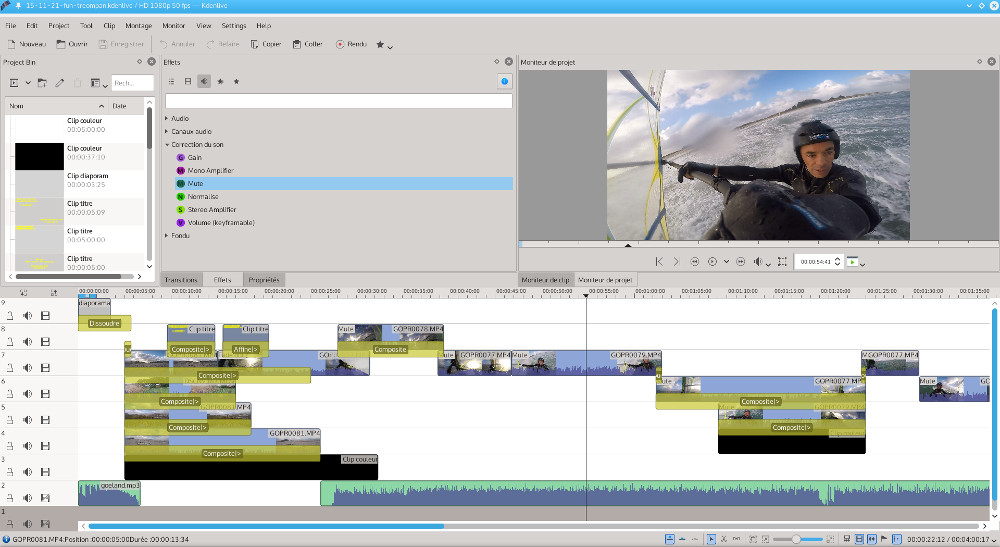Mute audio of track 7
Image resolution: width=1000 pixels, height=547 pixels.
tap(27, 368)
